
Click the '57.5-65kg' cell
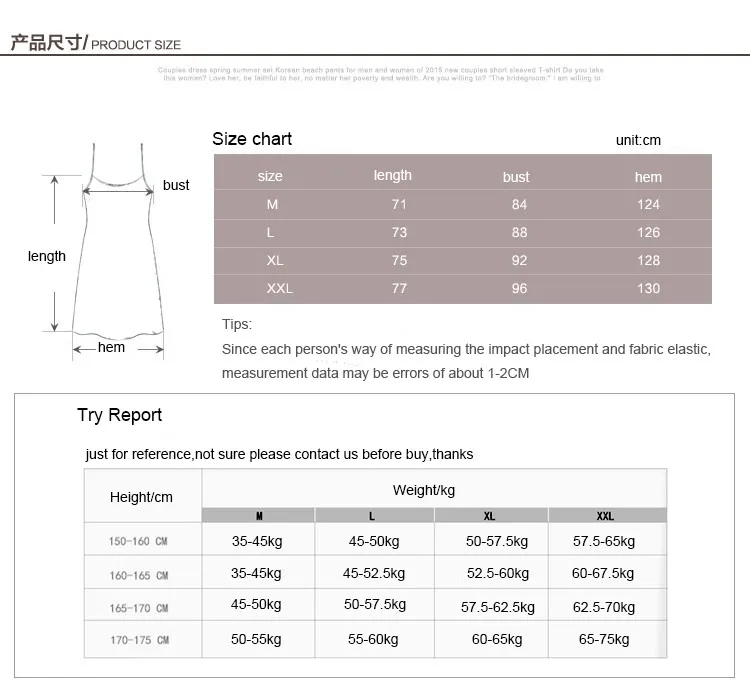tap(604, 541)
